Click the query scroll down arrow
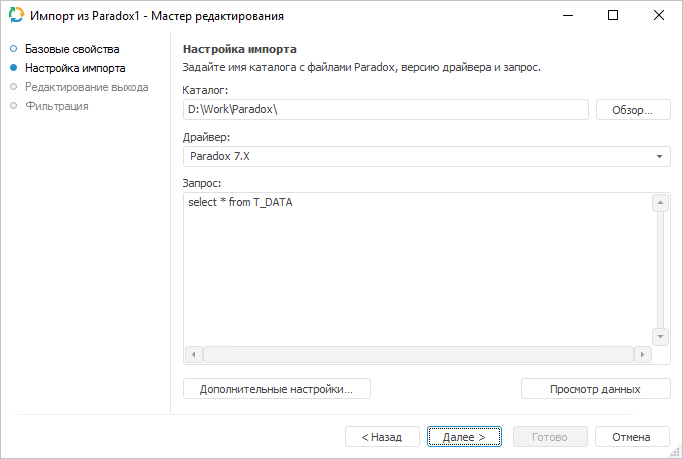 click(660, 337)
